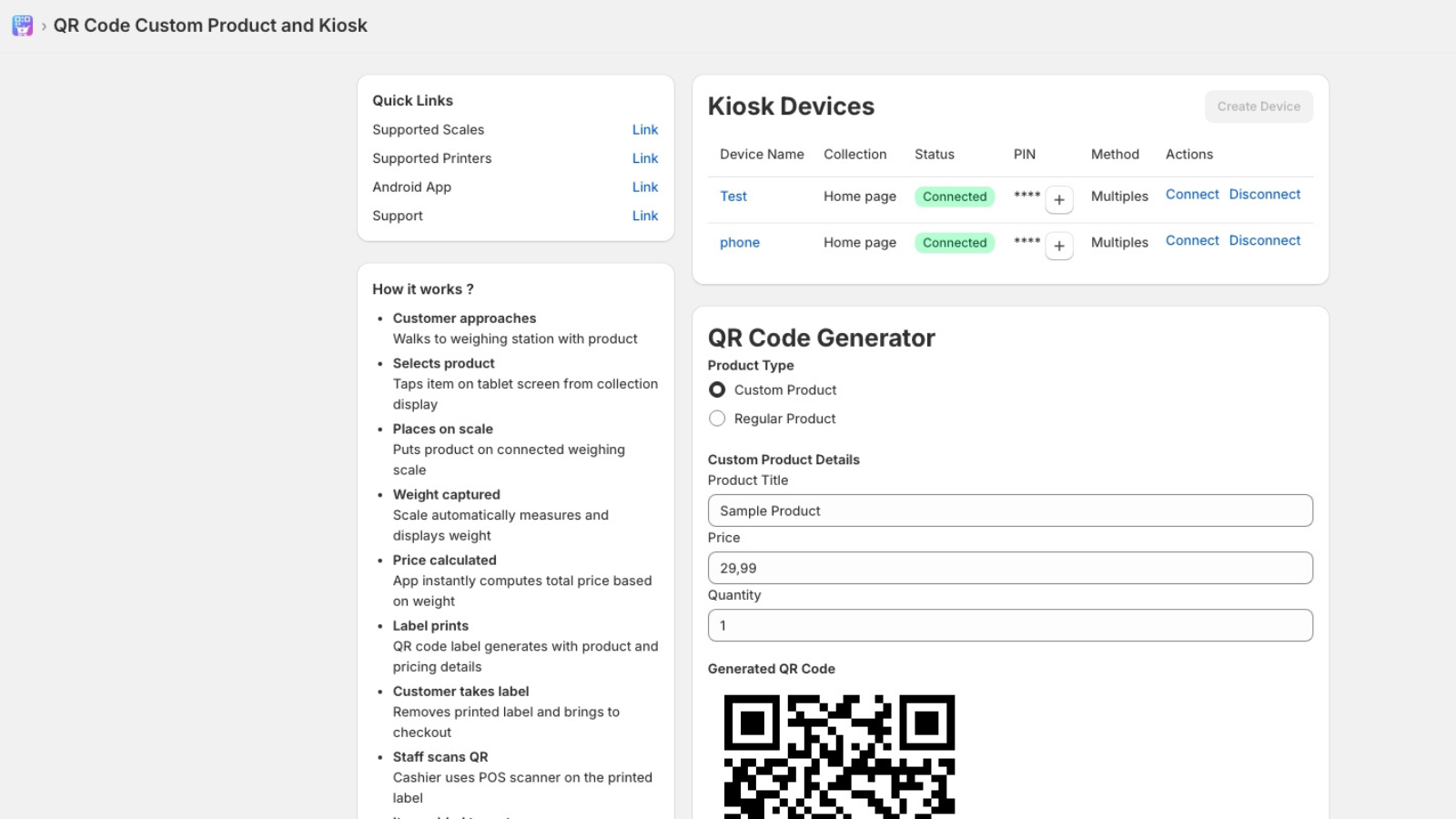Connect the phone kiosk device

click(x=1191, y=241)
